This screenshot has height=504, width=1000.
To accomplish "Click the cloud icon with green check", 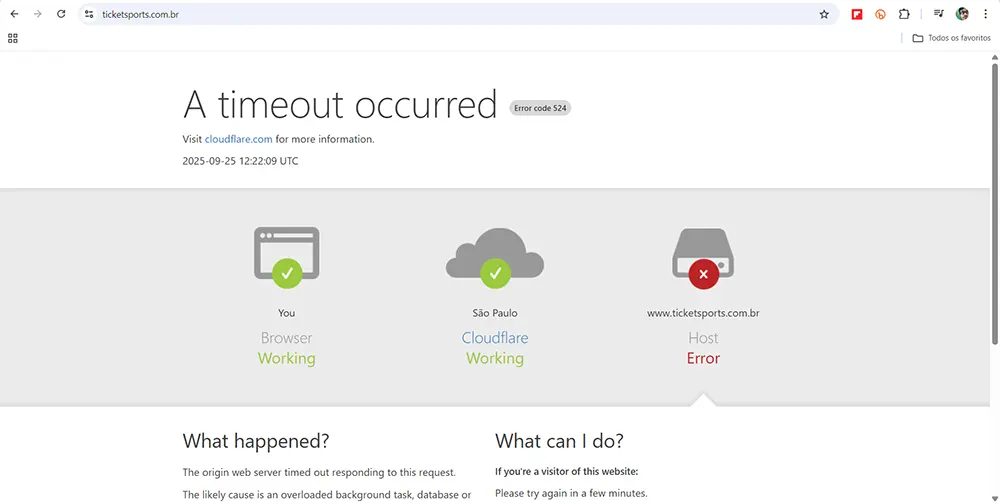I will pyautogui.click(x=495, y=257).
